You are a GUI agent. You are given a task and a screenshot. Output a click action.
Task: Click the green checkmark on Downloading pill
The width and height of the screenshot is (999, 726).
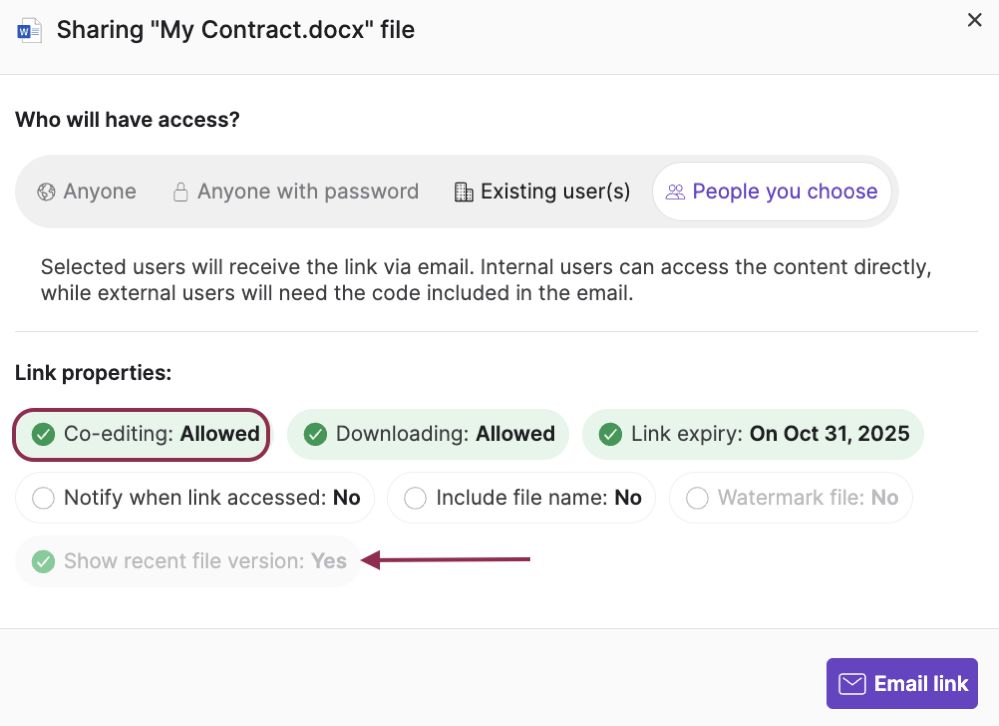pos(315,434)
